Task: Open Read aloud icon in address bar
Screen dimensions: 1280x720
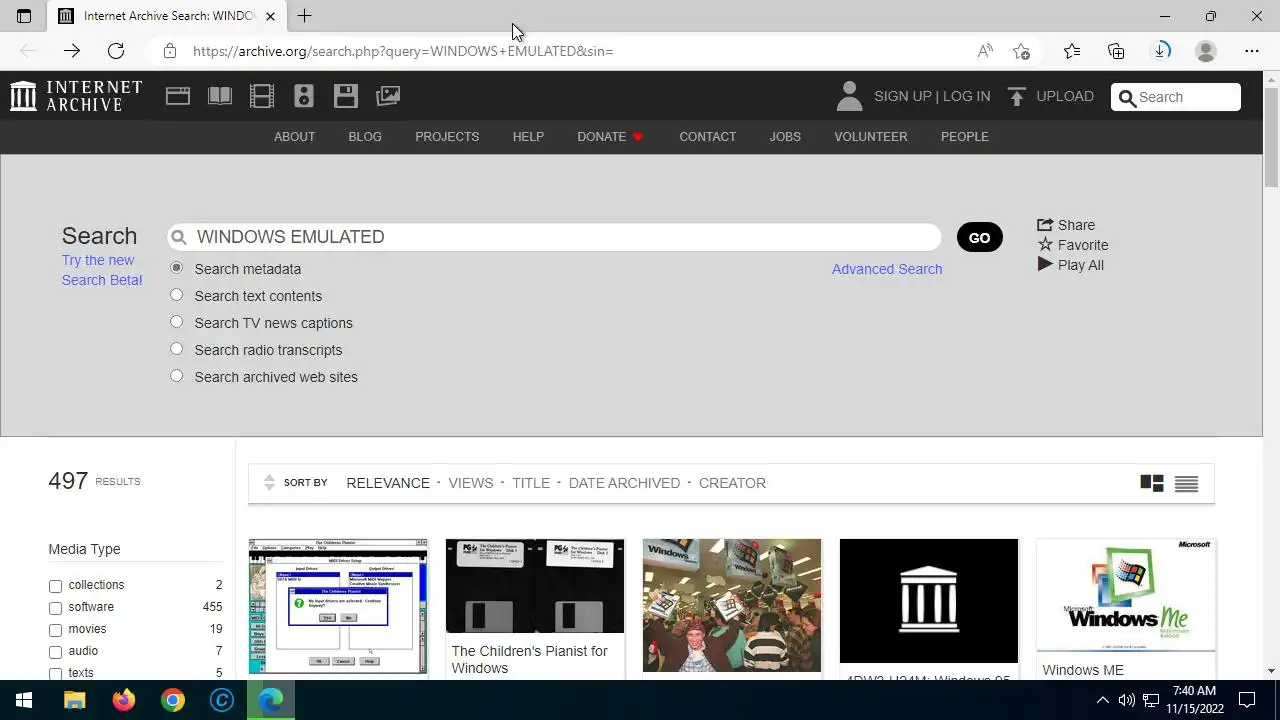Action: coord(985,51)
